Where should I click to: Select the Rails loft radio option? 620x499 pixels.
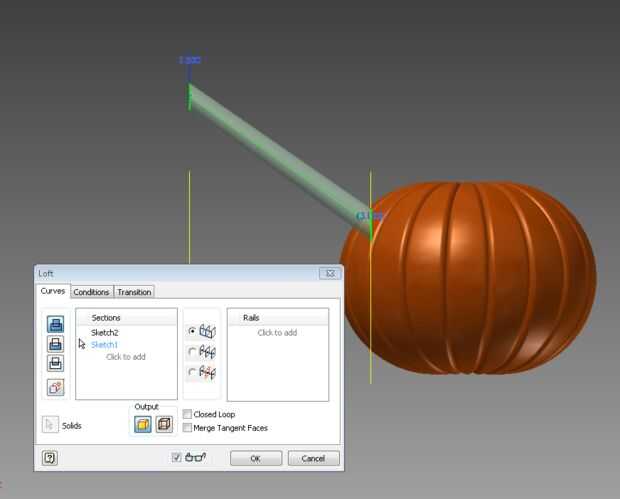coord(192,331)
